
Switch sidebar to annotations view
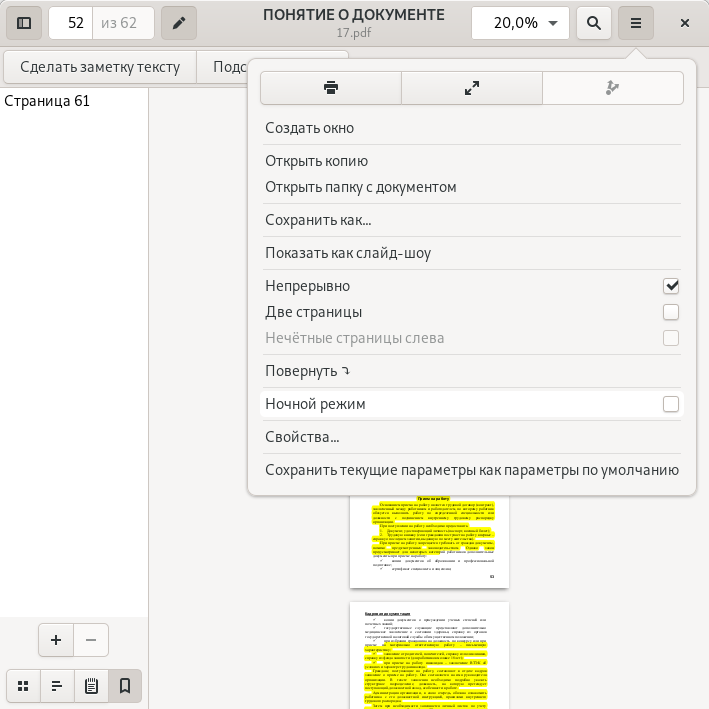point(91,686)
